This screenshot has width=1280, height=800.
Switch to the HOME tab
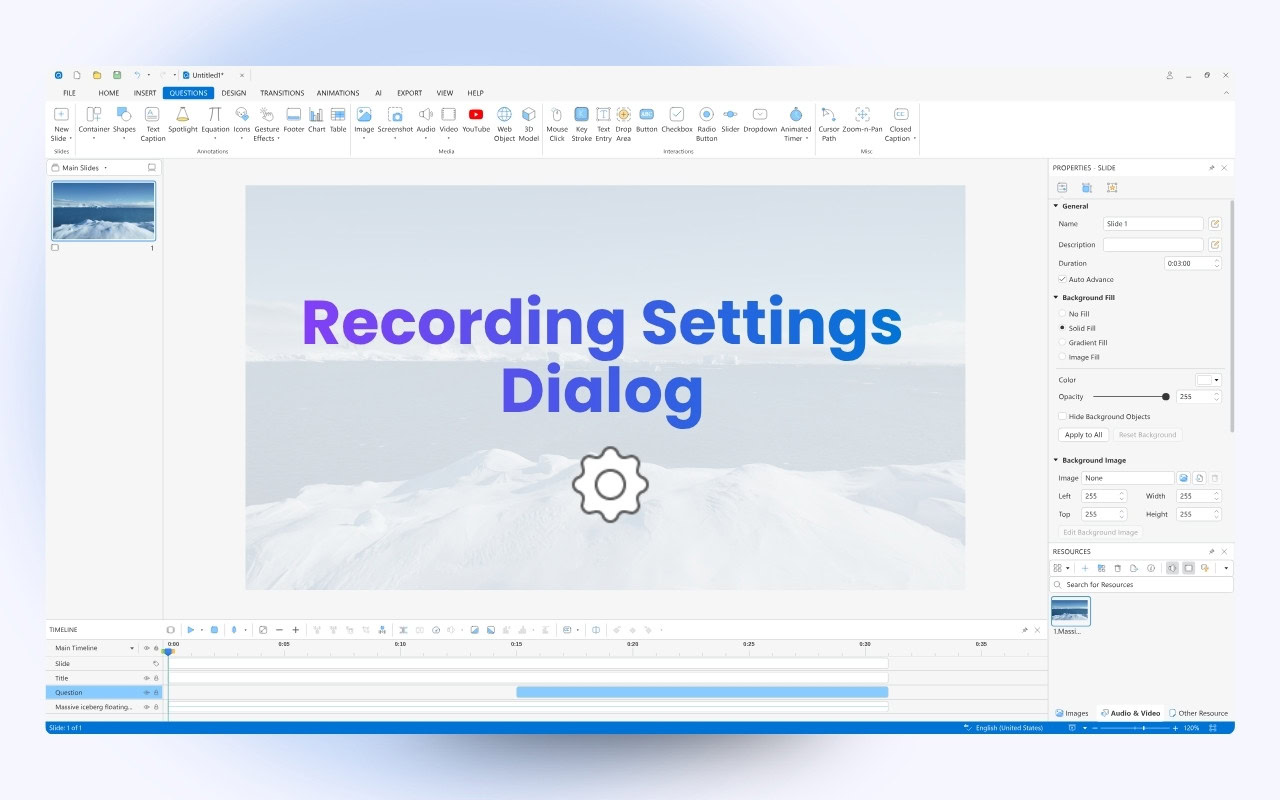click(x=109, y=93)
